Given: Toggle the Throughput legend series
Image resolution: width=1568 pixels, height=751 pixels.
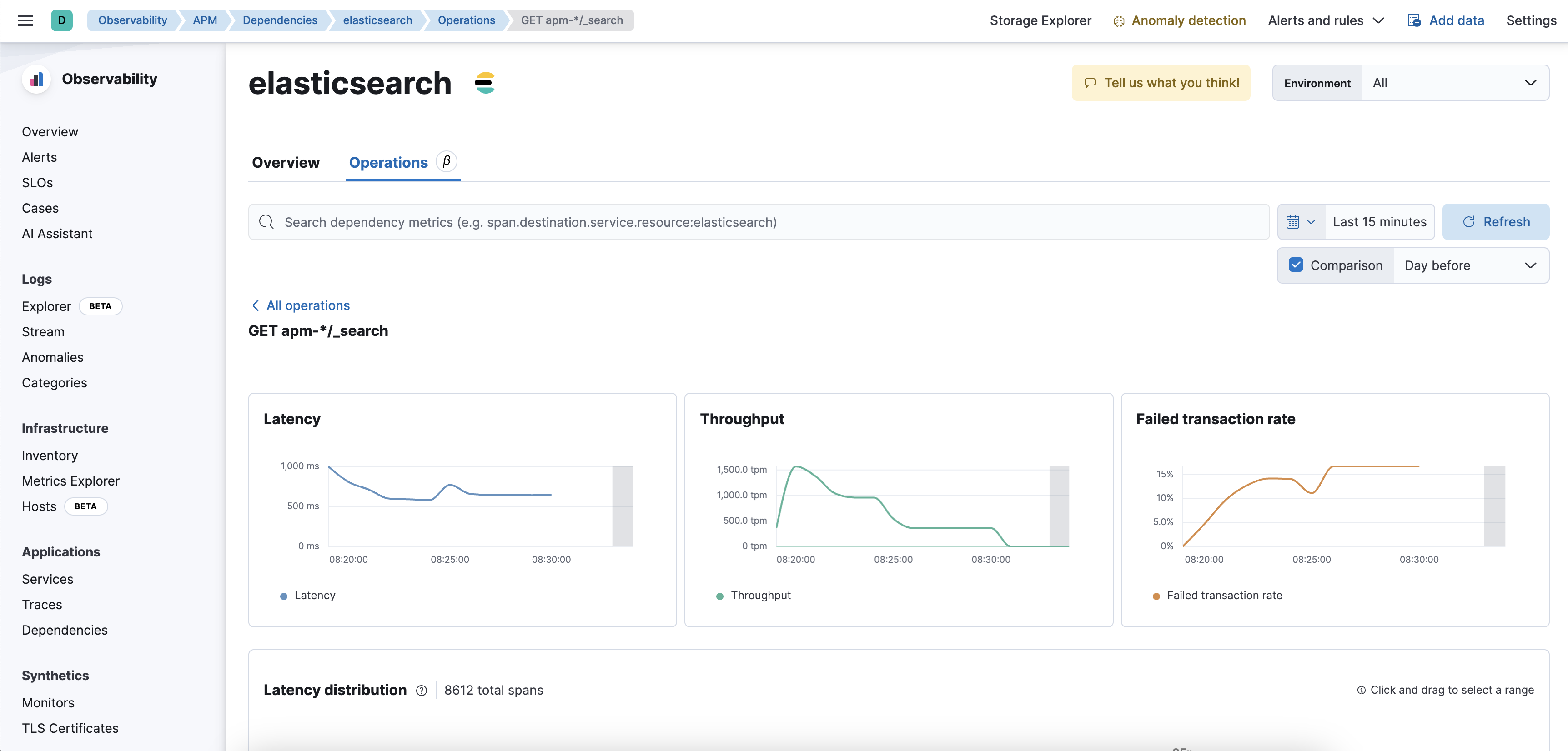Looking at the screenshot, I should 754,596.
